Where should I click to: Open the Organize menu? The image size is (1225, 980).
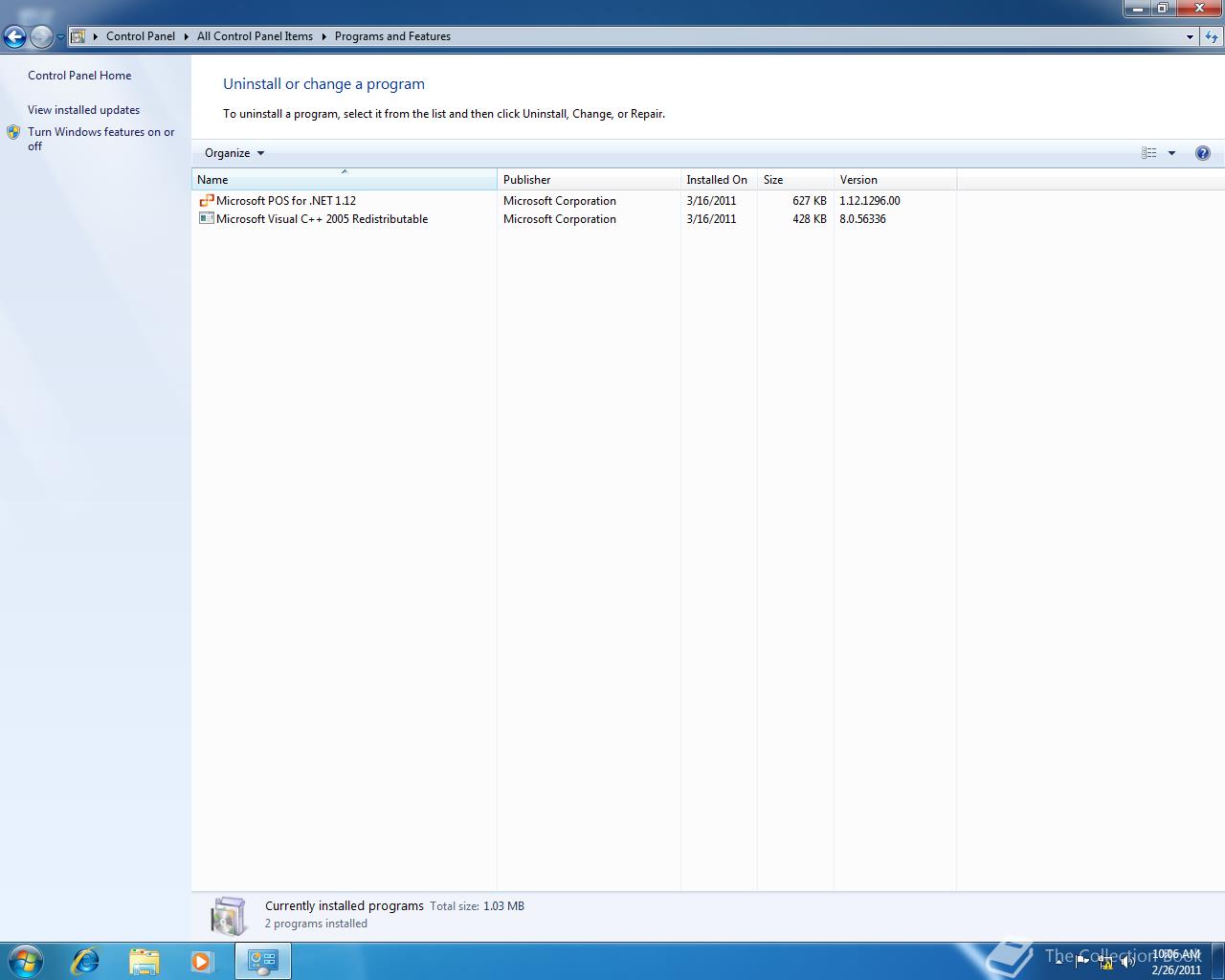pyautogui.click(x=234, y=153)
